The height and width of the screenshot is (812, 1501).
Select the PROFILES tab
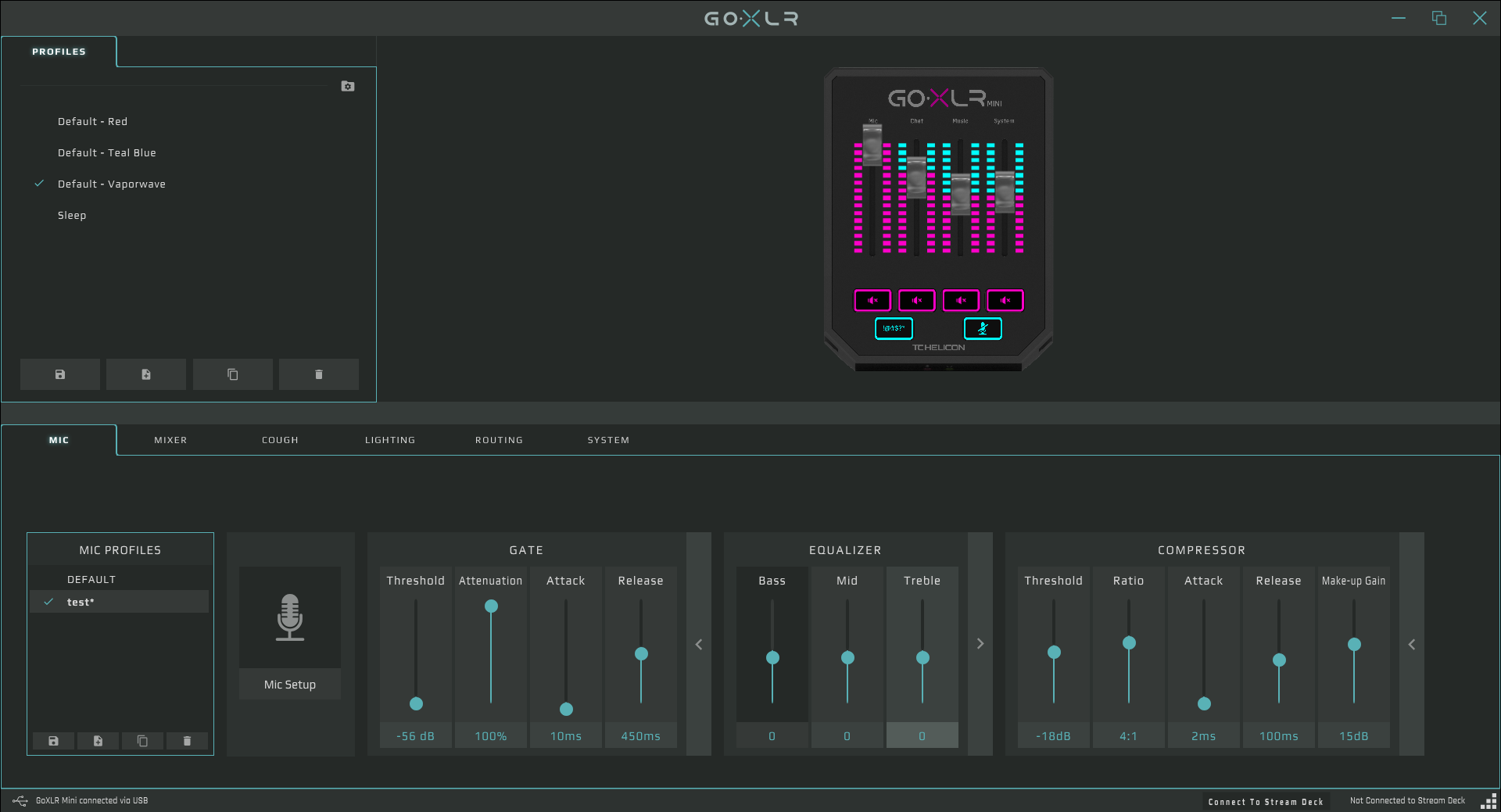click(59, 52)
